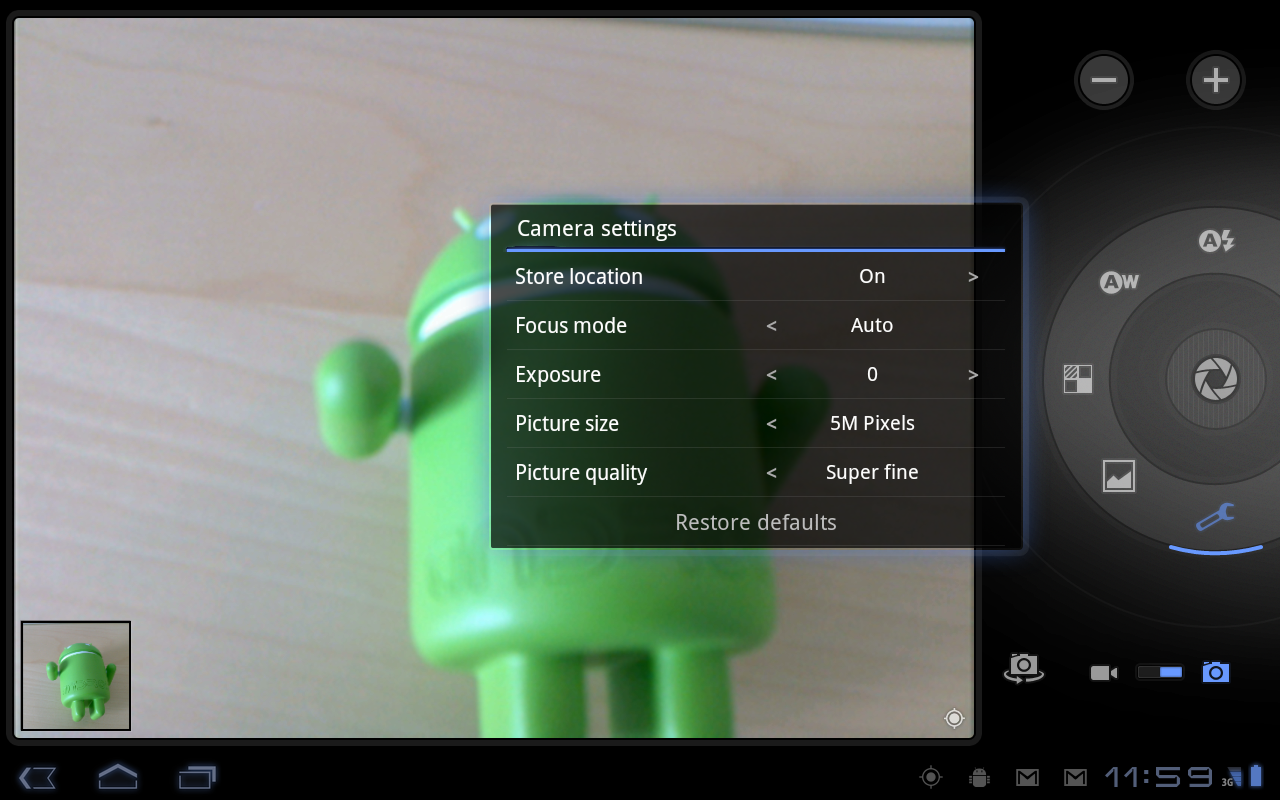Open the Android debug notification icon
This screenshot has width=1280, height=800.
coord(979,778)
